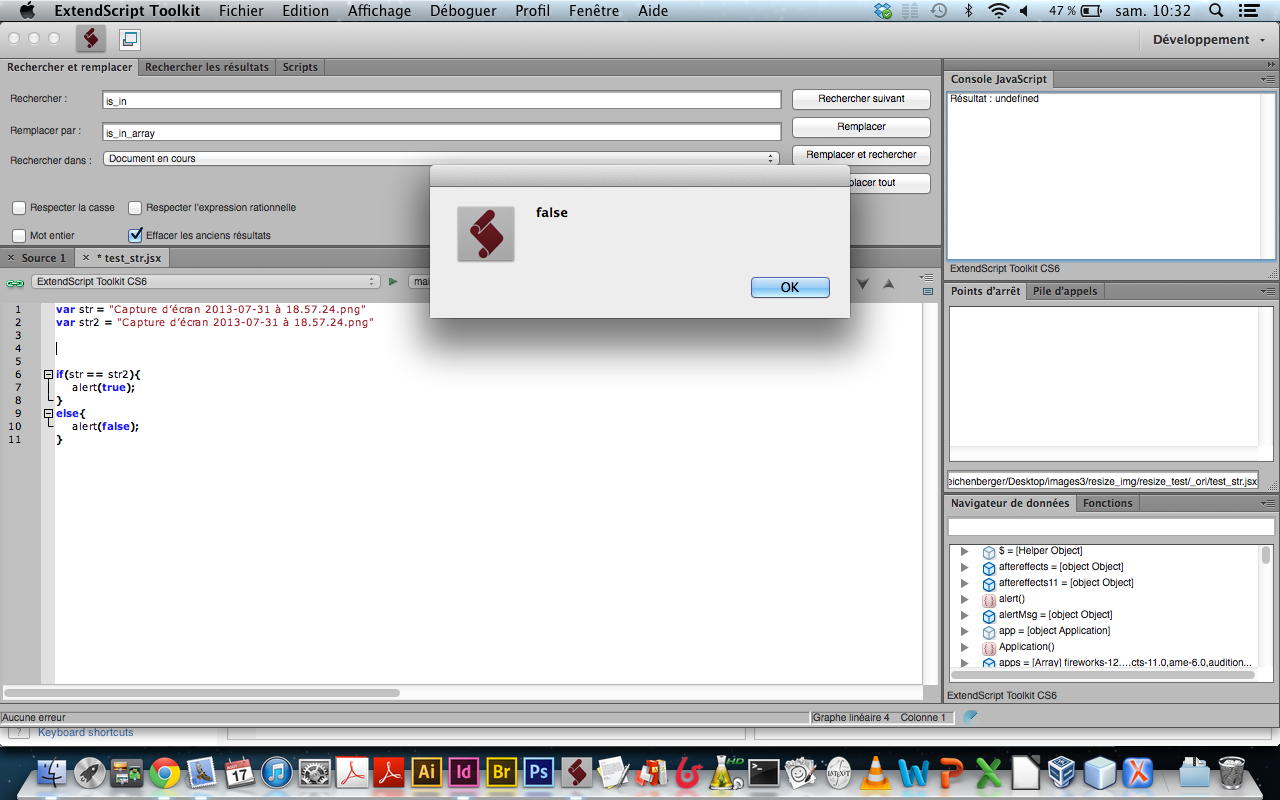Screen dimensions: 1280x800
Task: Open the Trash in the Dock
Action: tap(1232, 772)
